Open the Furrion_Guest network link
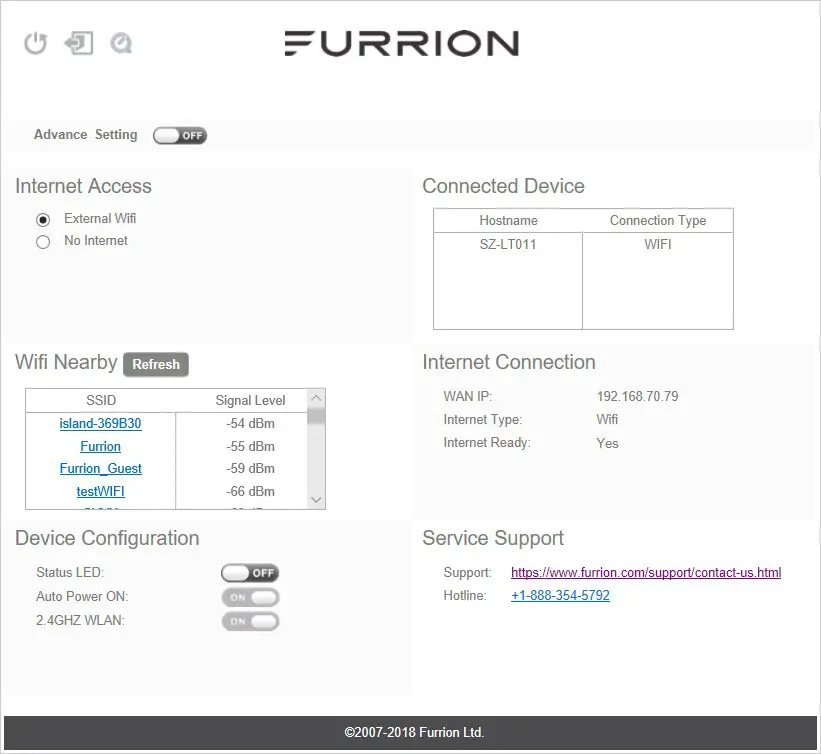Viewport: 821px width, 754px height. click(x=100, y=468)
